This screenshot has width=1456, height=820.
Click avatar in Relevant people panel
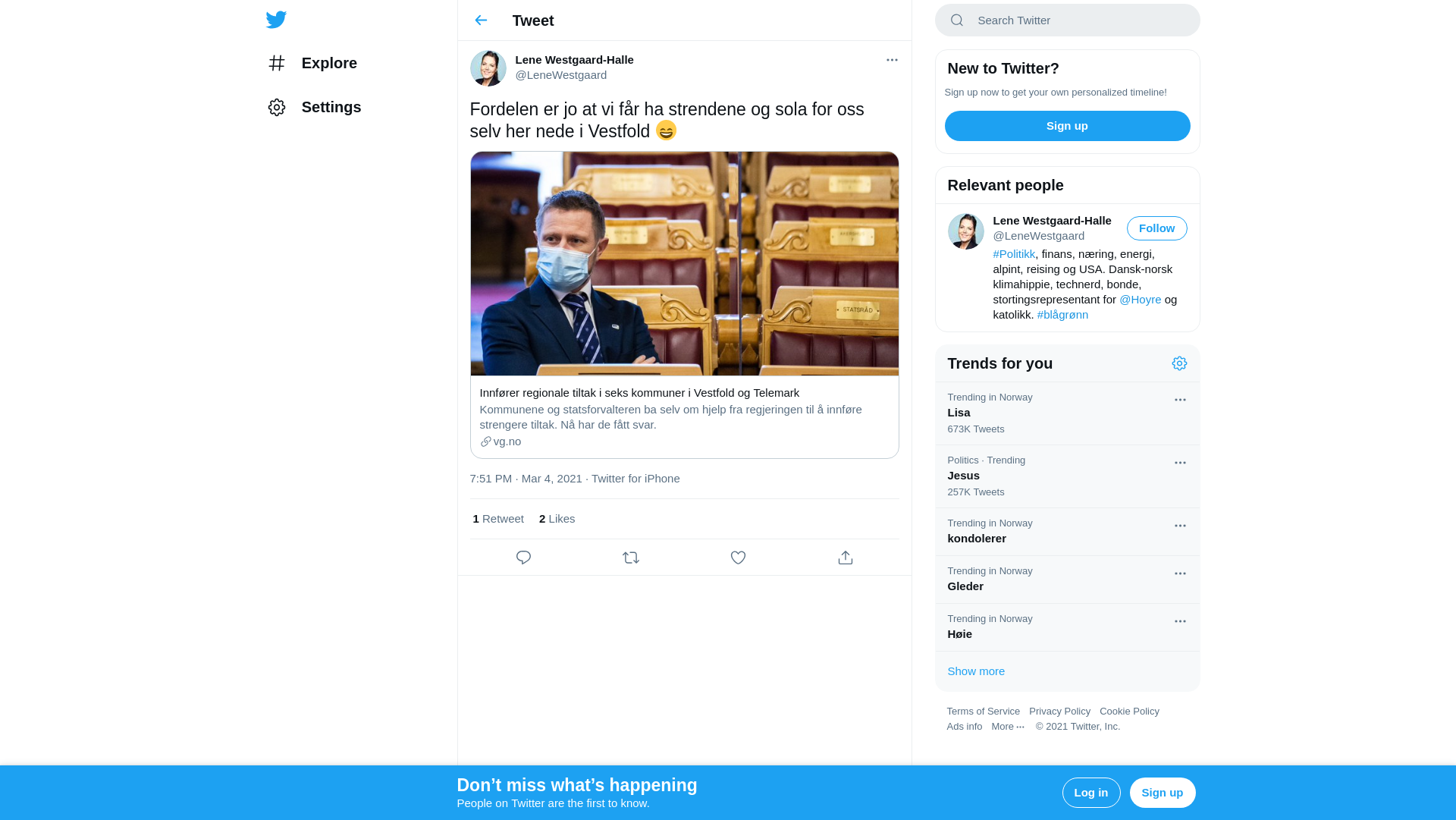click(966, 231)
